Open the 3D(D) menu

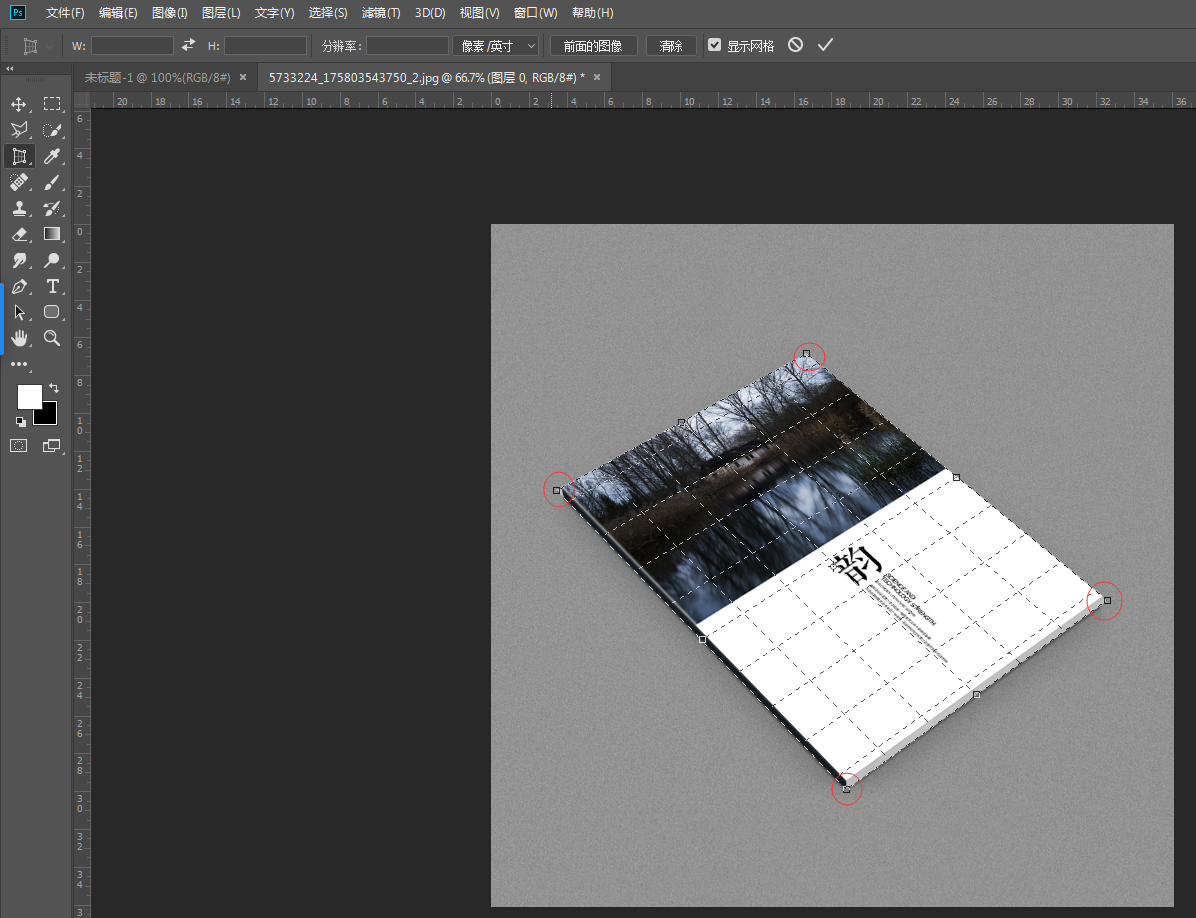tap(429, 13)
